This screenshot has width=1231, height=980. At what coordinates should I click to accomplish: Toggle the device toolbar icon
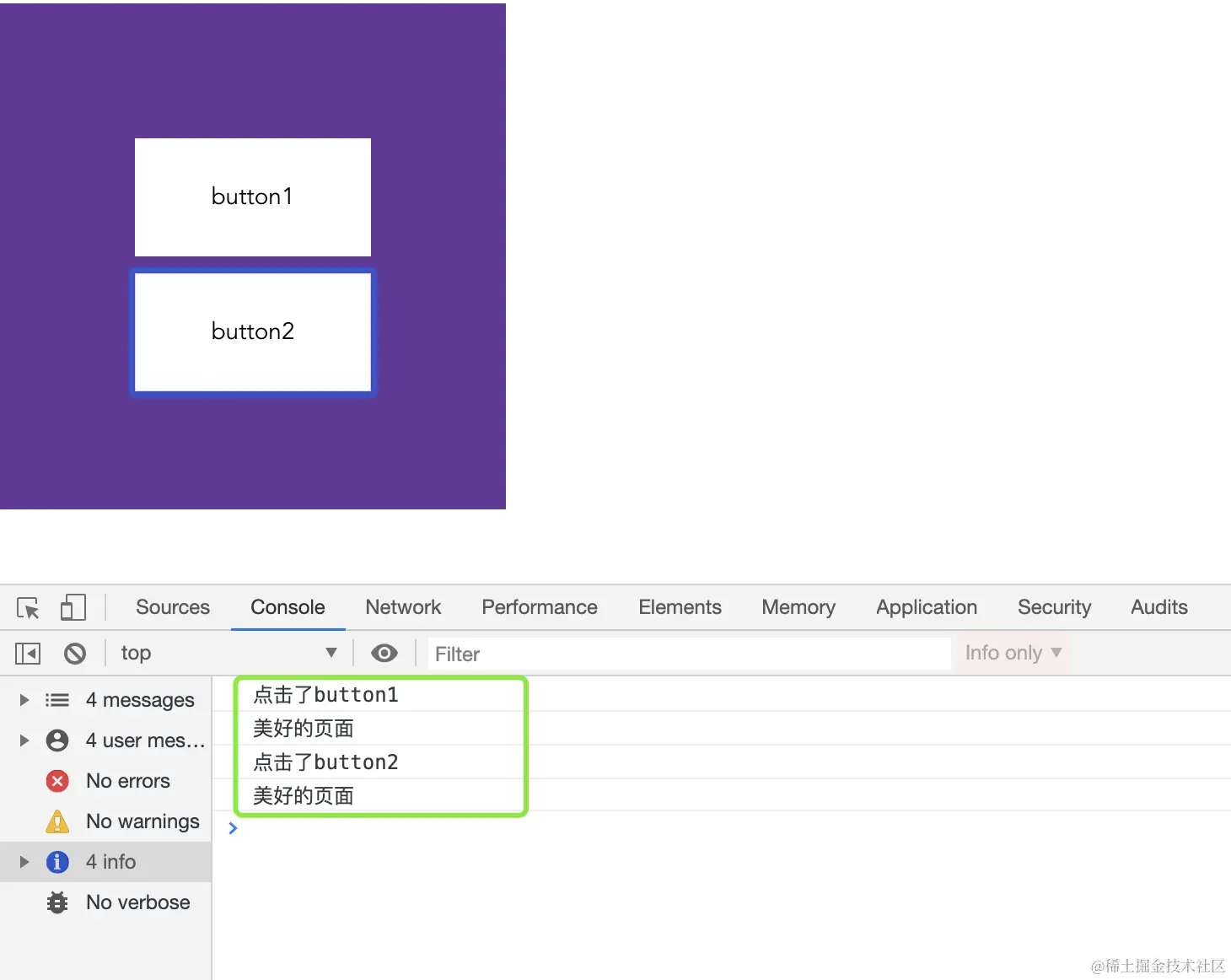click(73, 608)
